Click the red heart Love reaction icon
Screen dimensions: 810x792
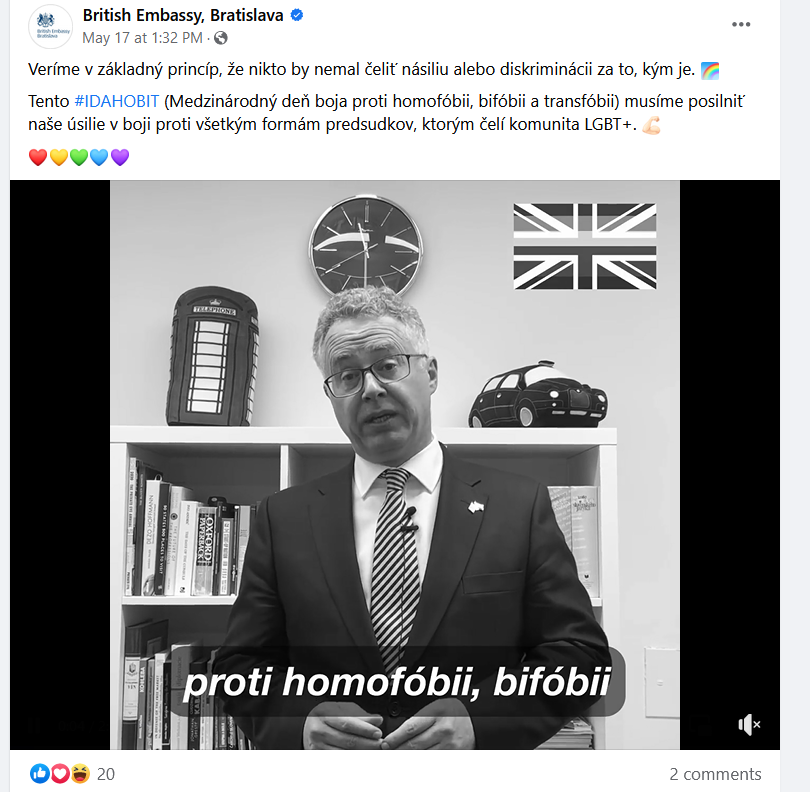tap(59, 774)
